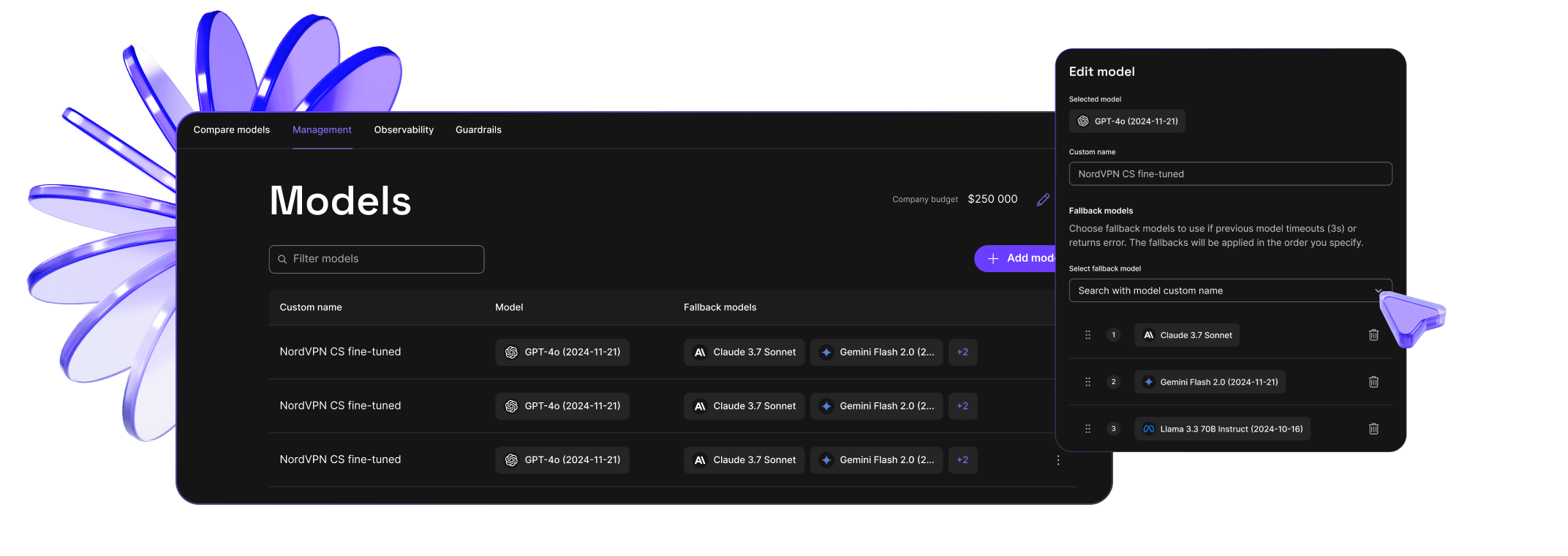
Task: Open the Select fallback model dropdown
Action: [1230, 290]
